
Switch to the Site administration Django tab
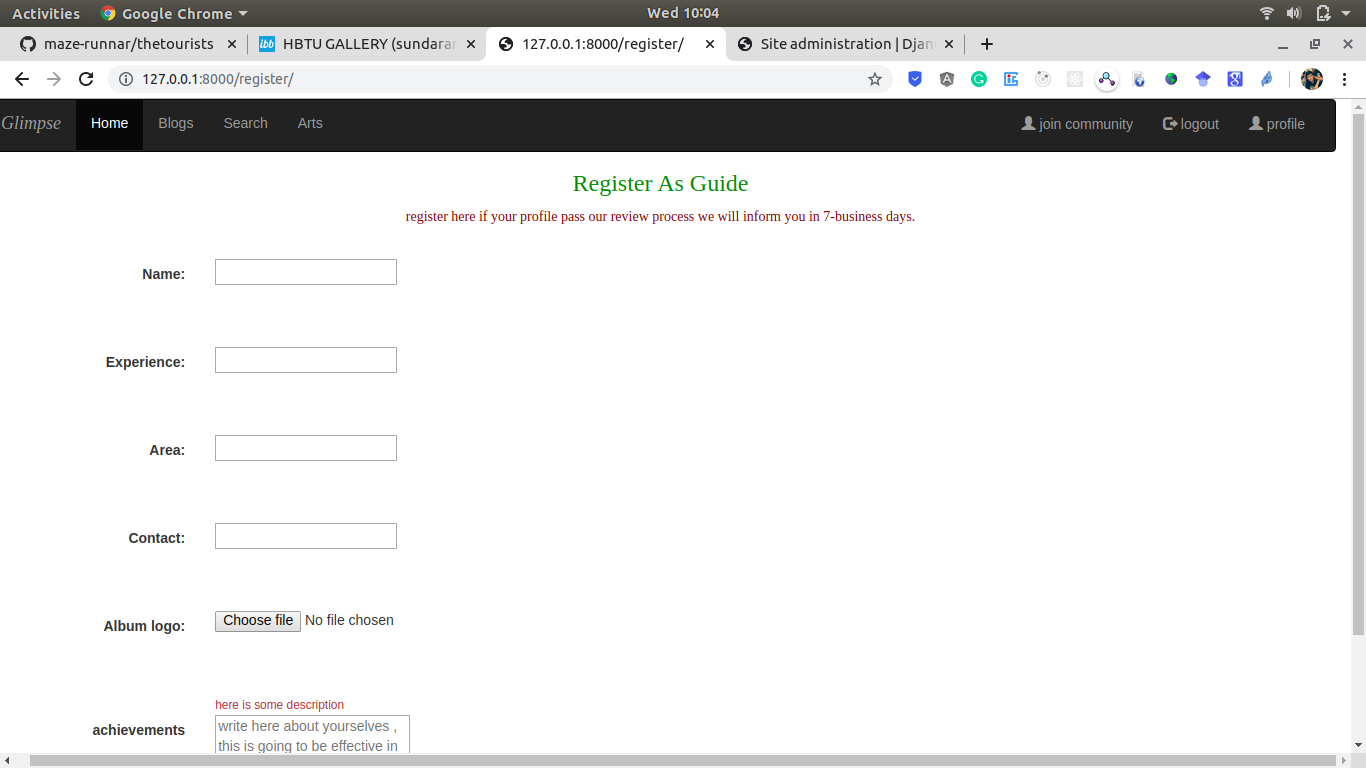845,44
